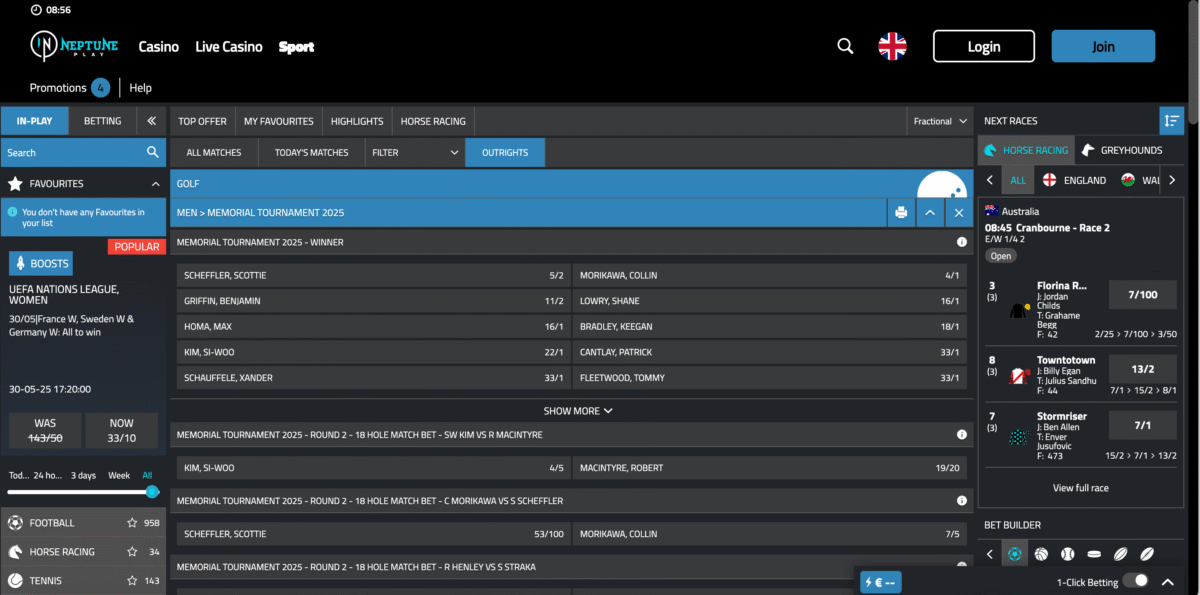Favourite Horse Racing using its star
This screenshot has width=1200, height=595.
pos(132,552)
